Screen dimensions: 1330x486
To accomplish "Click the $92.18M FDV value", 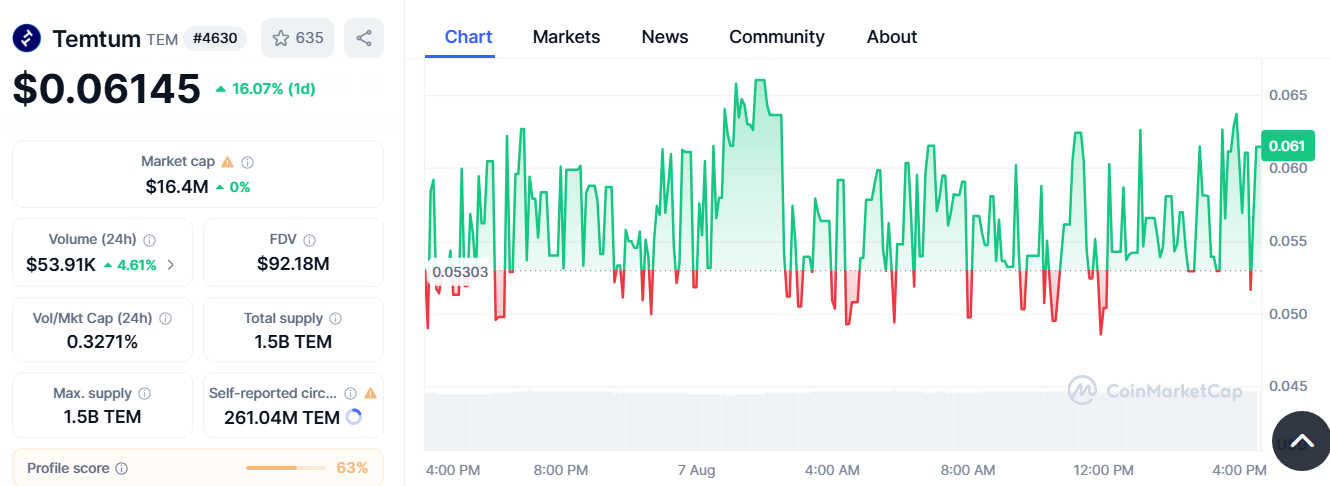I will click(293, 264).
